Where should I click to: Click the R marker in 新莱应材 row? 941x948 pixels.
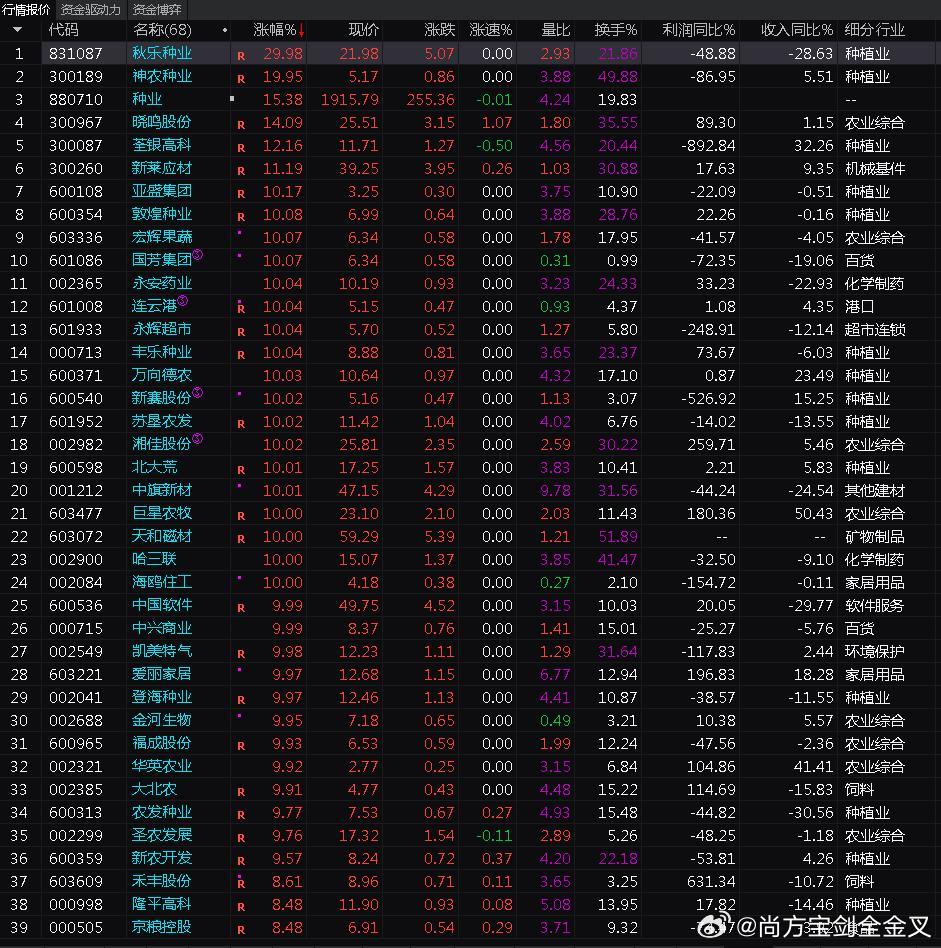[x=241, y=171]
